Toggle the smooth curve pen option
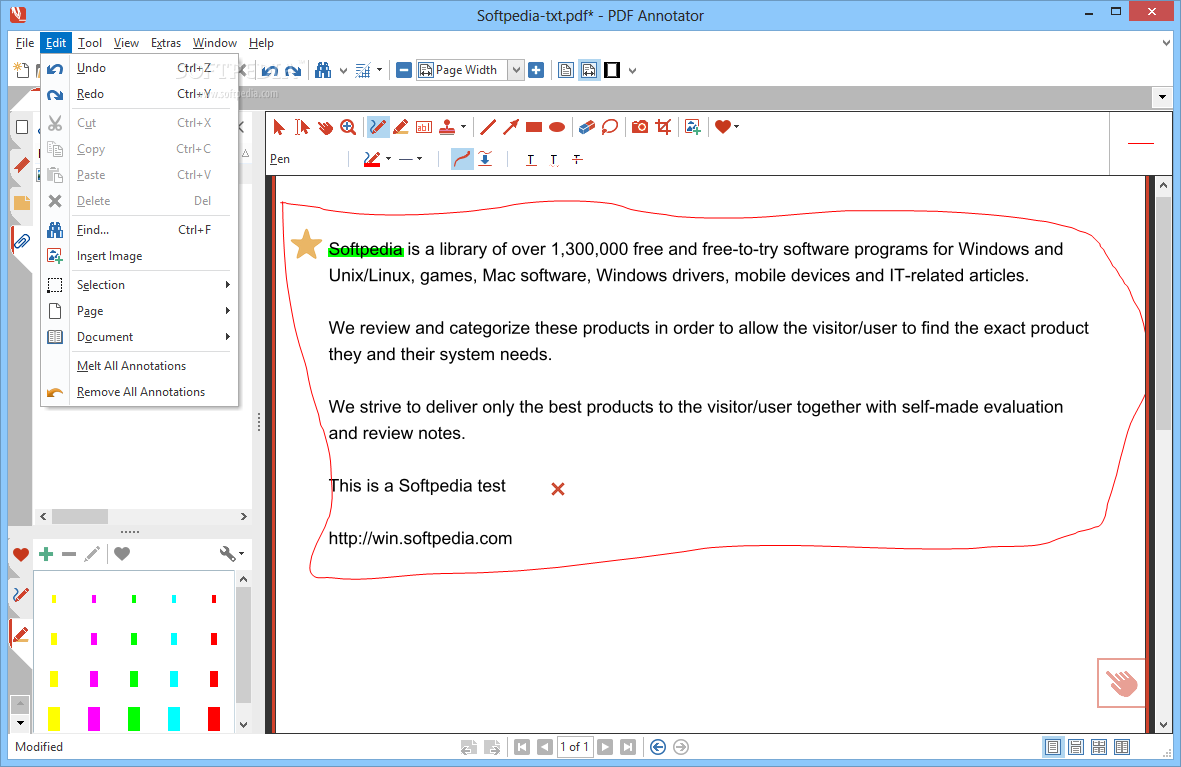This screenshot has width=1181, height=767. 462,159
